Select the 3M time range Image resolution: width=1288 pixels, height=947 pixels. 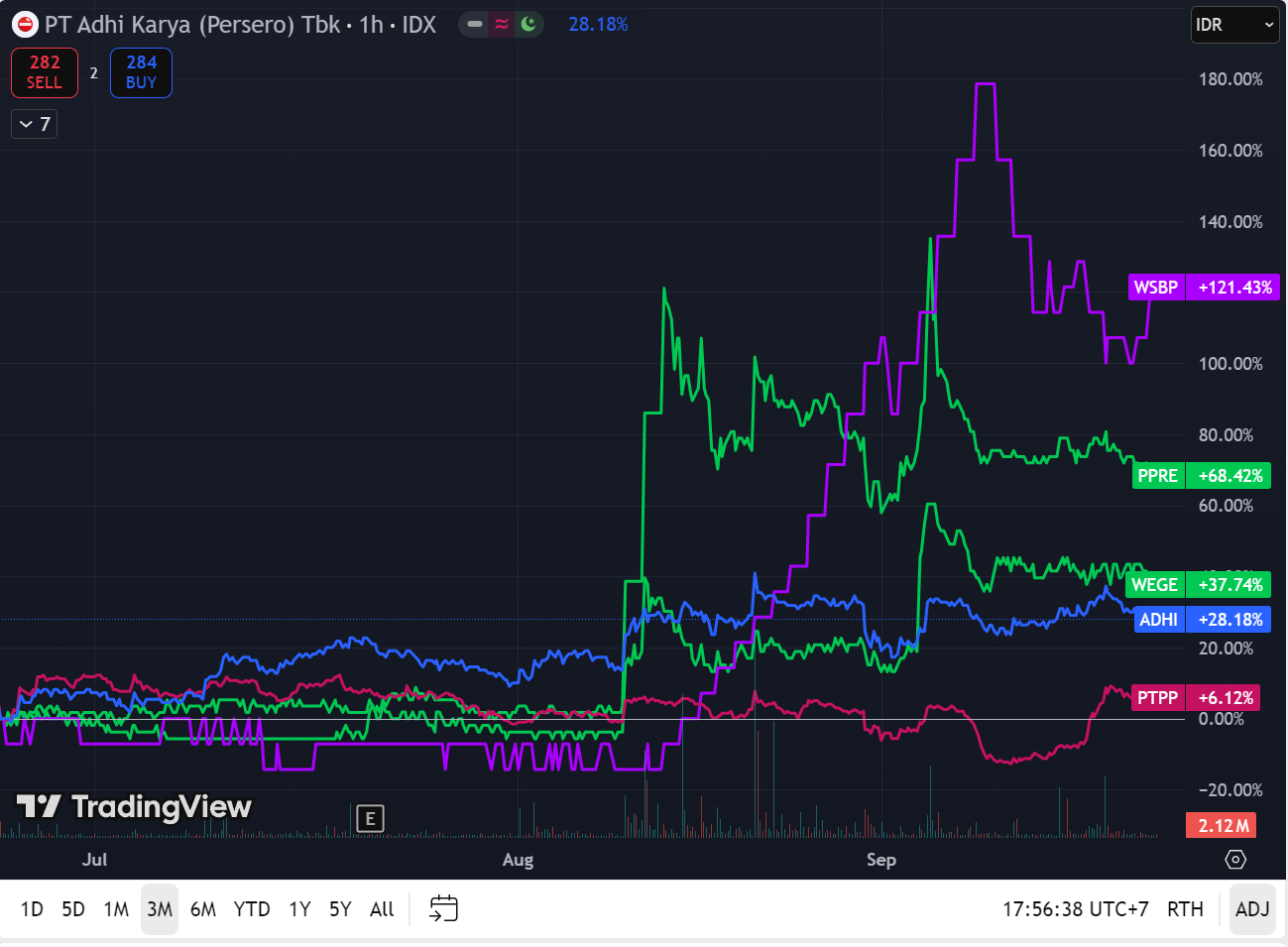[160, 909]
